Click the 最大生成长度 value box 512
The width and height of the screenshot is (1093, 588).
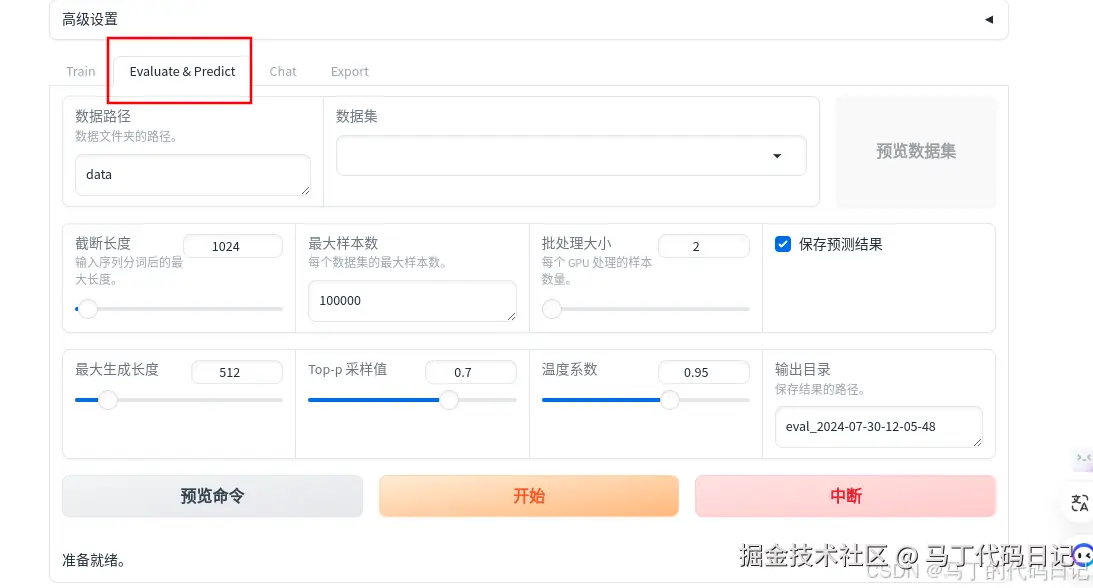point(236,372)
